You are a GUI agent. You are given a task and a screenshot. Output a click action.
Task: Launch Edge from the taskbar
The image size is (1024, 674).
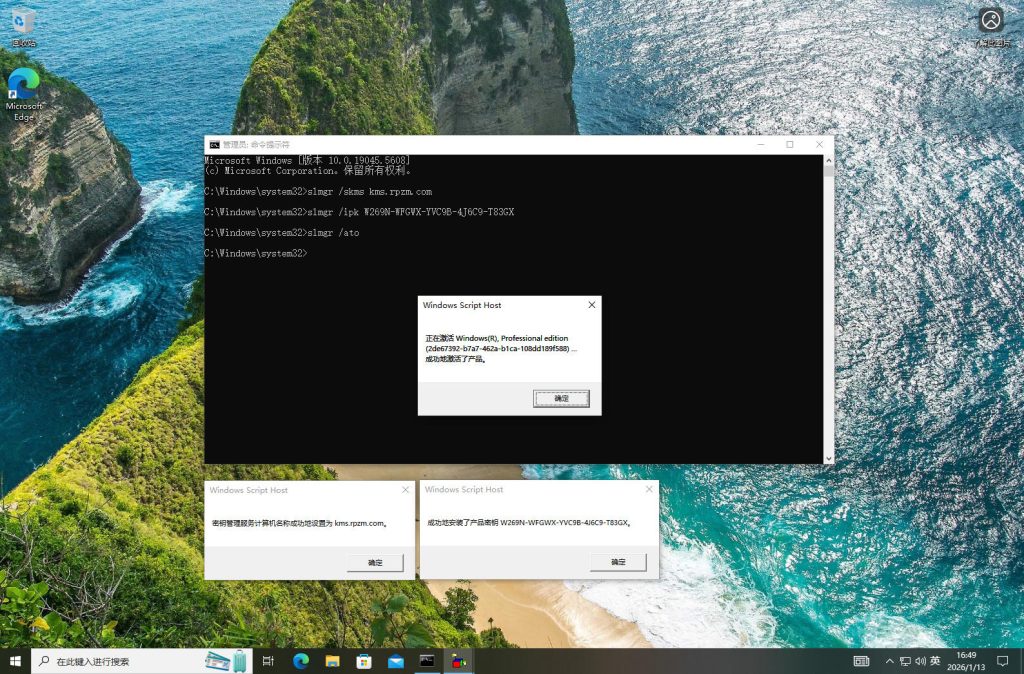(300, 661)
